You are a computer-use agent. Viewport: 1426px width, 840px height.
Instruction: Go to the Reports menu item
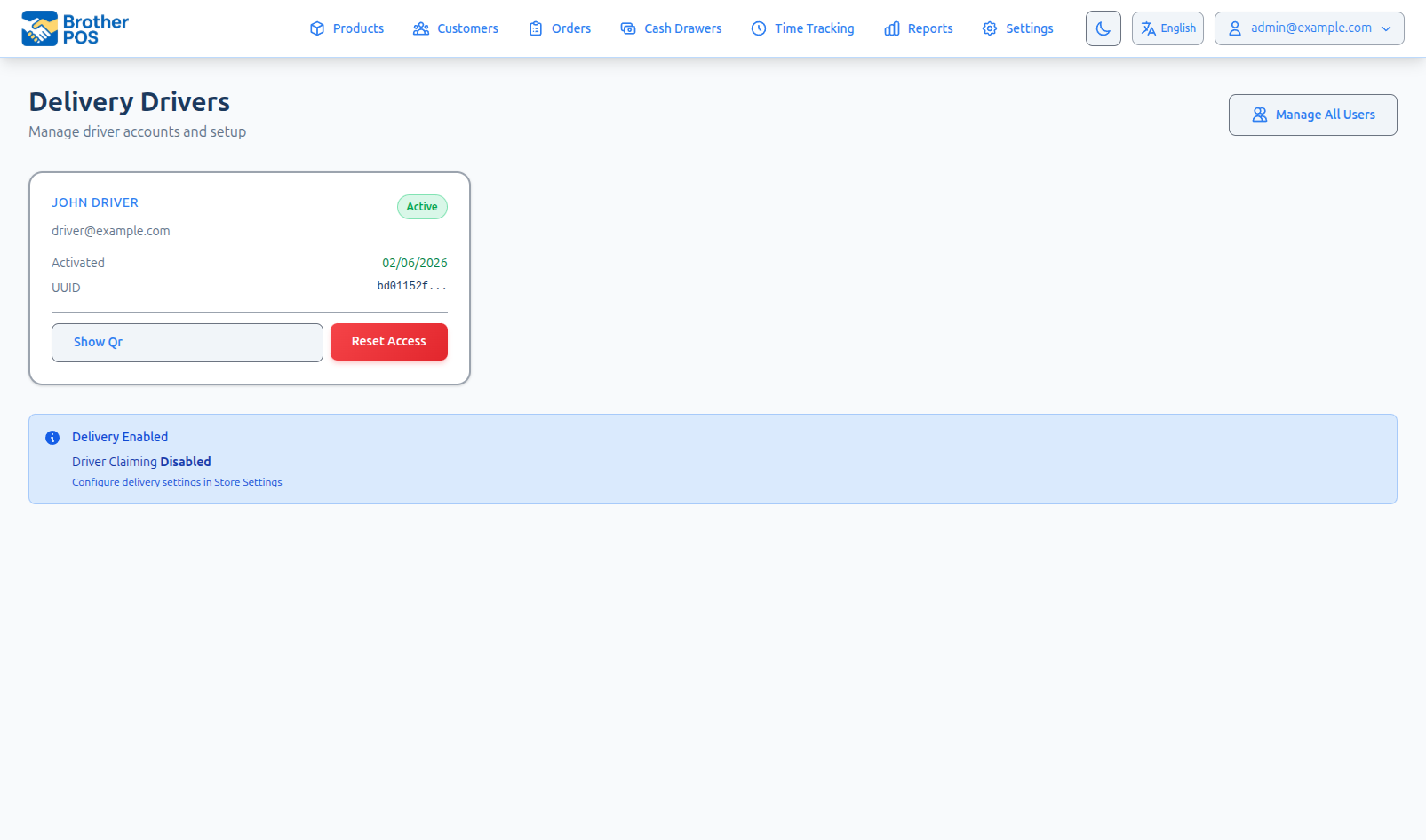929,28
